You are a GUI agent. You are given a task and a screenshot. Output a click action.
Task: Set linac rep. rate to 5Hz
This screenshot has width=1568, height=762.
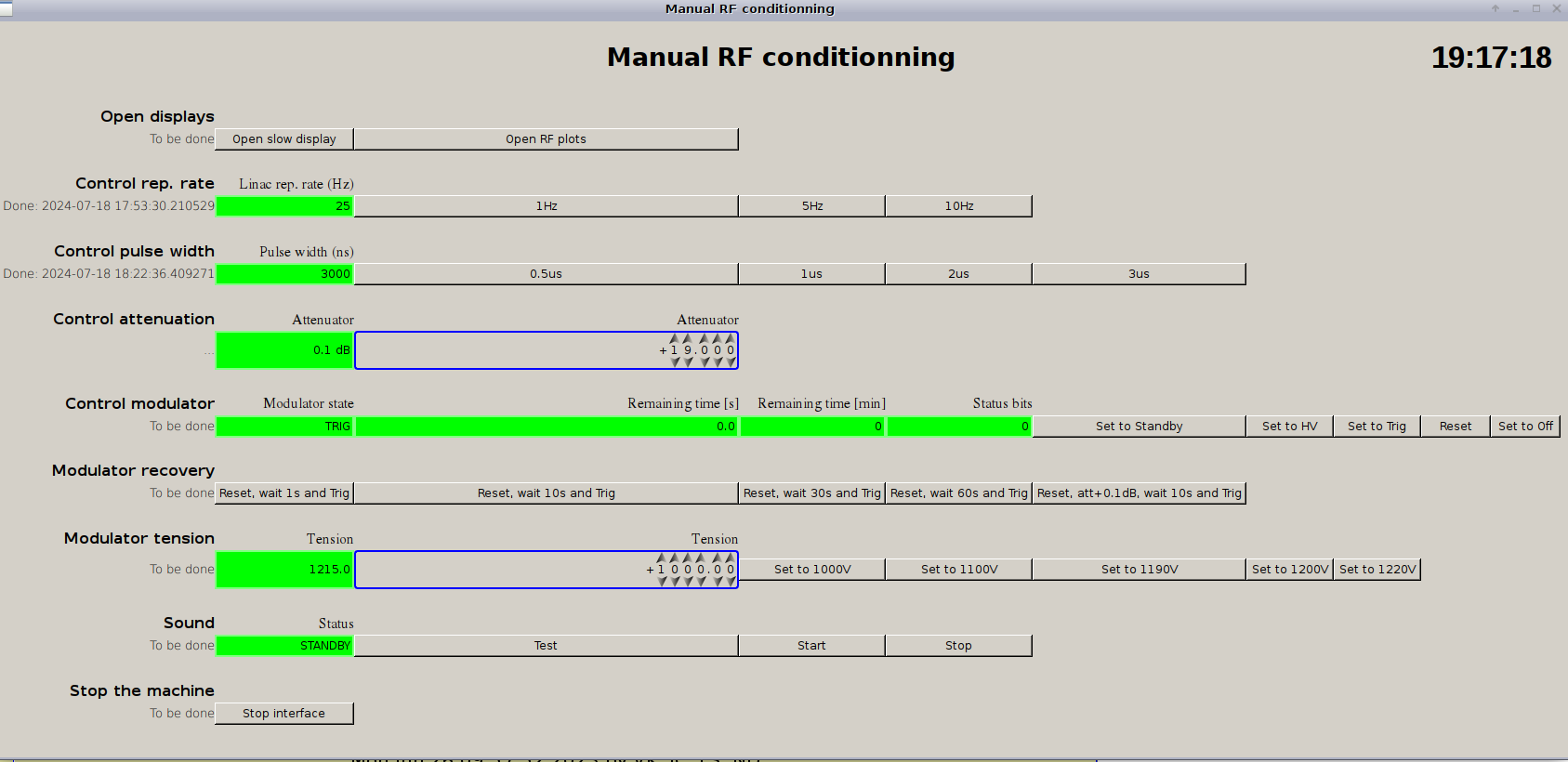tap(812, 206)
